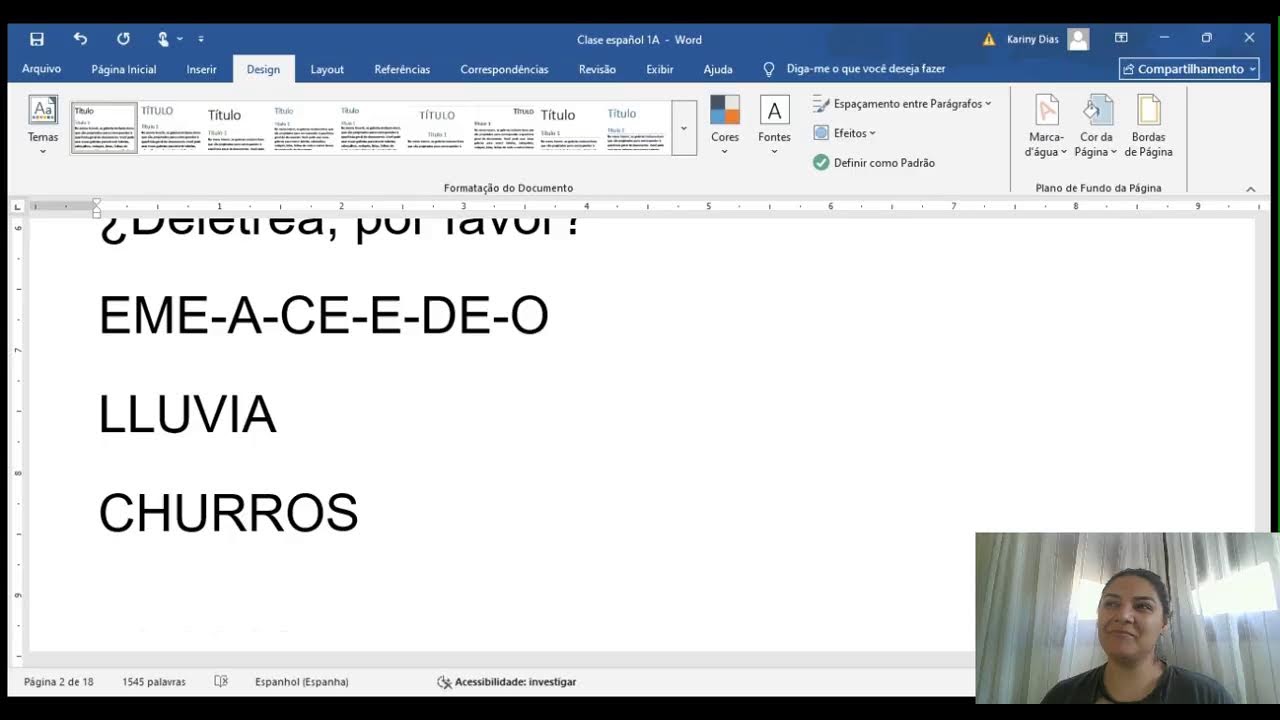Open the Cores color scheme dropdown
Screen dimensions: 1280x720
(x=725, y=126)
